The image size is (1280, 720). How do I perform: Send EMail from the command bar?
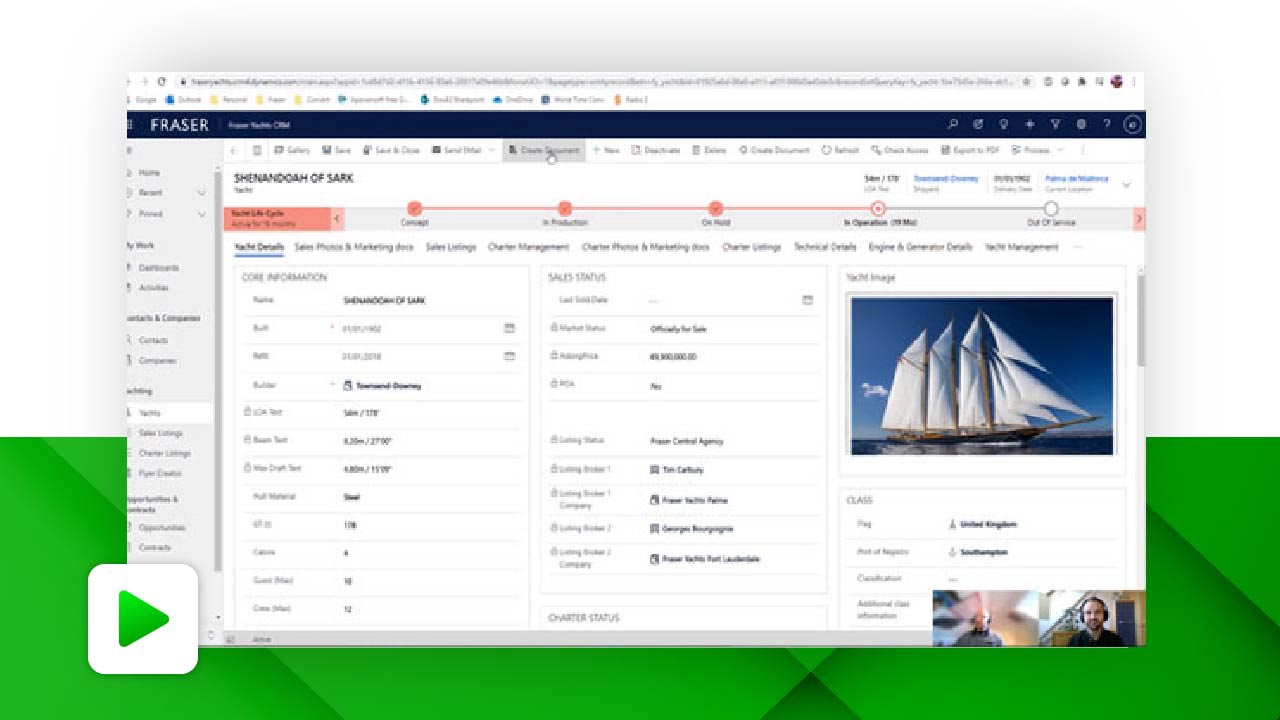coord(456,150)
